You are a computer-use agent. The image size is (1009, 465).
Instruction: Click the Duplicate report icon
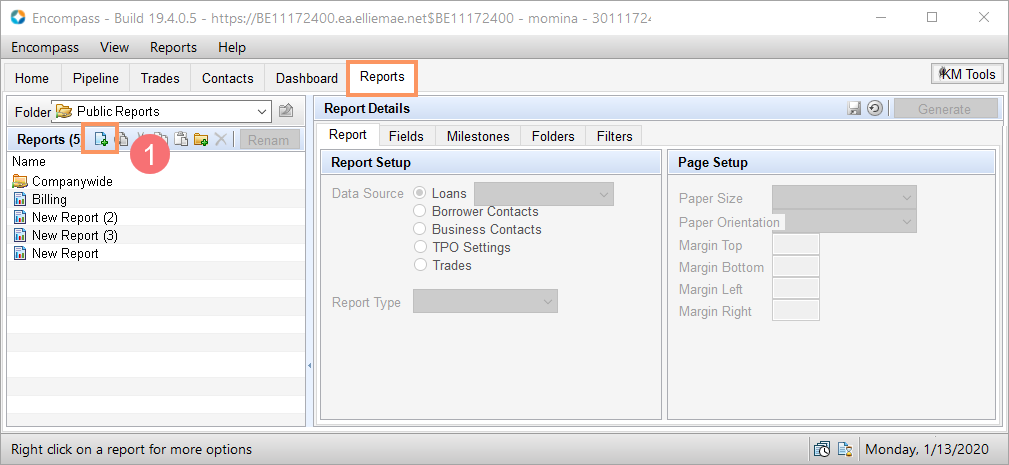(121, 139)
